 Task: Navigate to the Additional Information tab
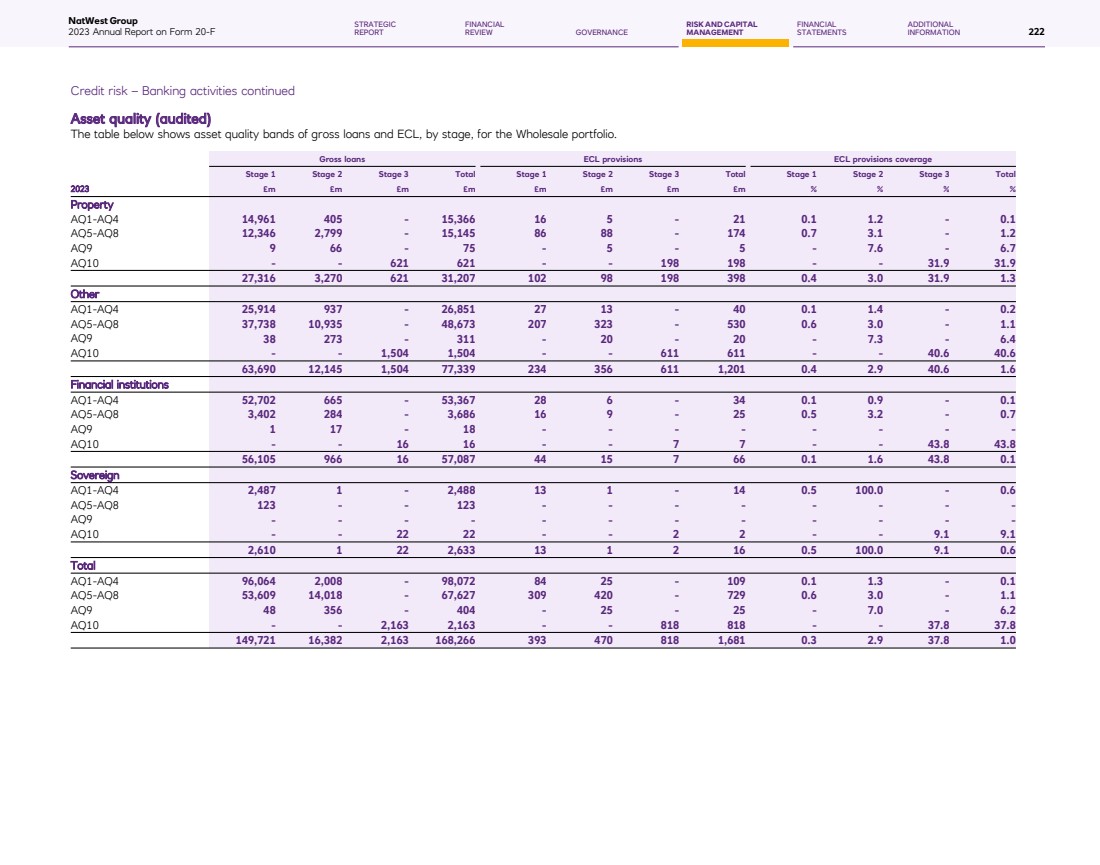[x=933, y=28]
